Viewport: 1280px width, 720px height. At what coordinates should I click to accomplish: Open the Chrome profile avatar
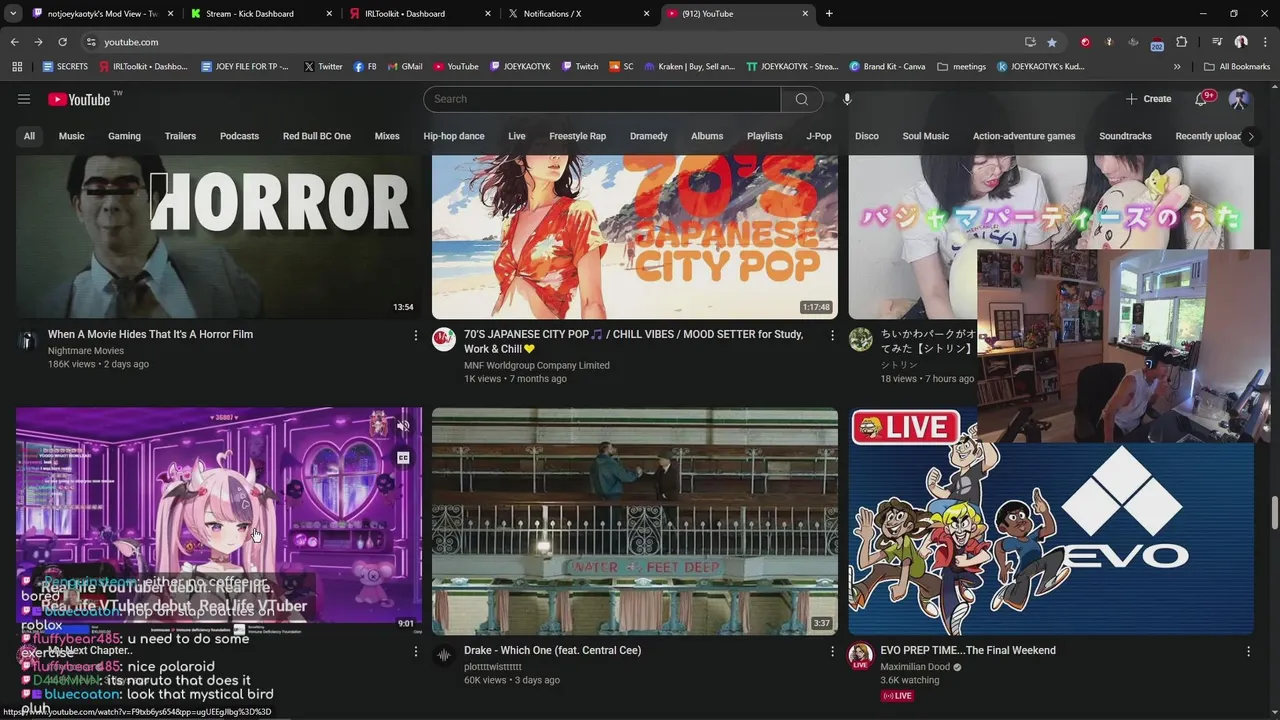(1241, 42)
